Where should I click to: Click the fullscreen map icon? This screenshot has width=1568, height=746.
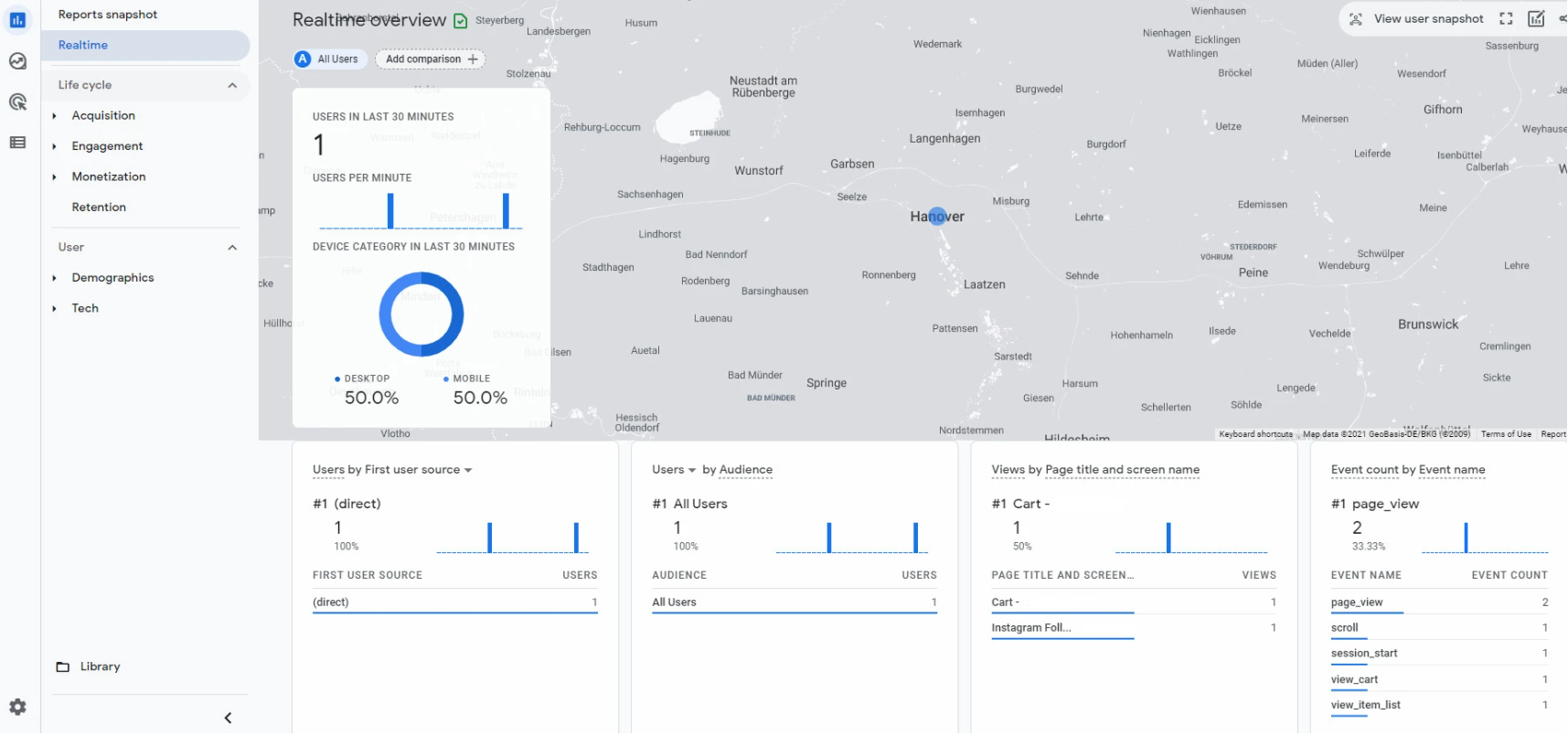(1506, 19)
